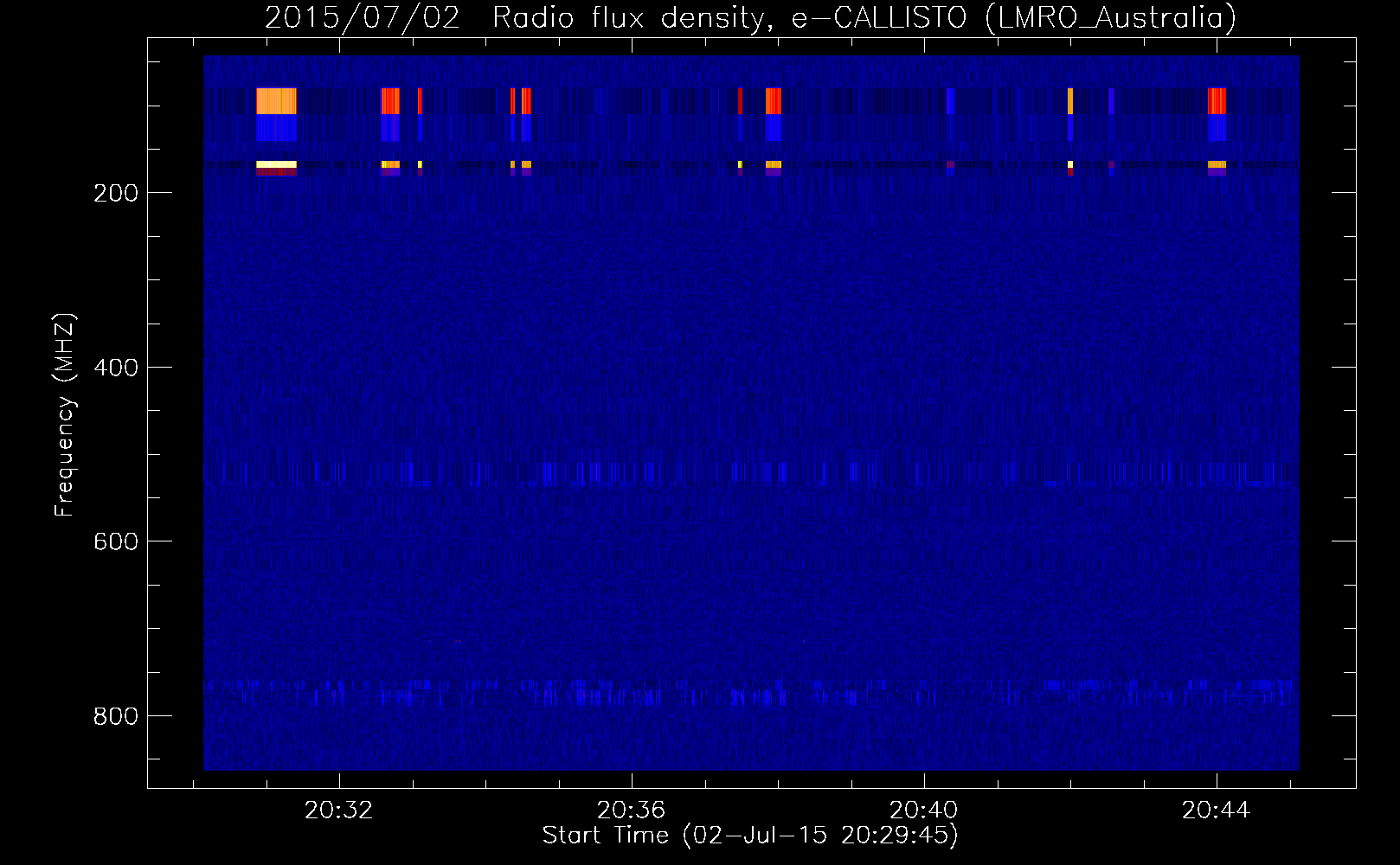Click the "Start Time (02-Jul-15 20:29:45)" label

pos(750,836)
